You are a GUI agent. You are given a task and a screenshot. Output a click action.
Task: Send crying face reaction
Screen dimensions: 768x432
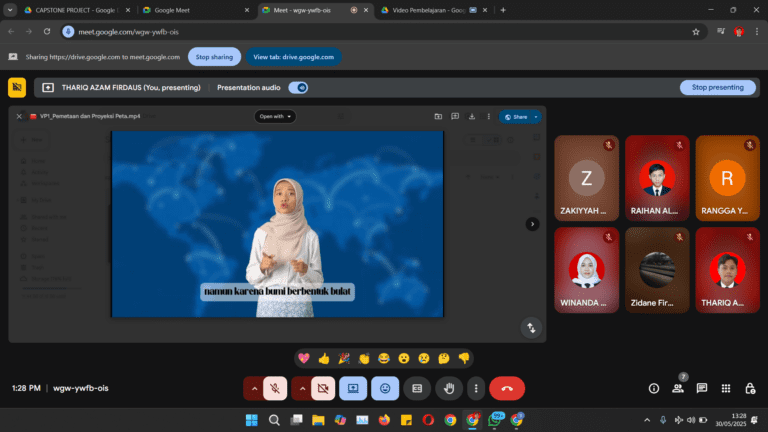click(x=424, y=359)
